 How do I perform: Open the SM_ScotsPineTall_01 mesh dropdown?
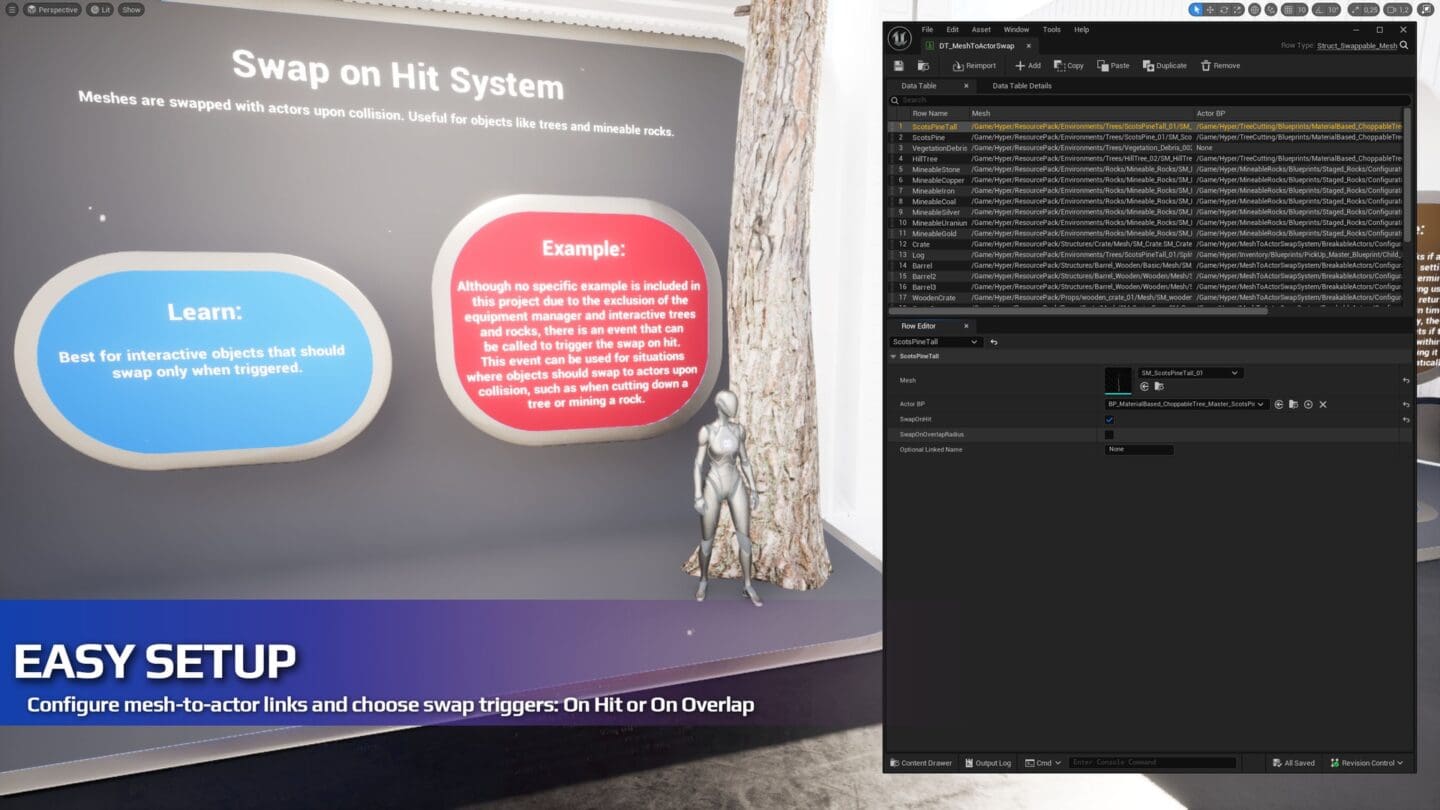click(x=1190, y=373)
